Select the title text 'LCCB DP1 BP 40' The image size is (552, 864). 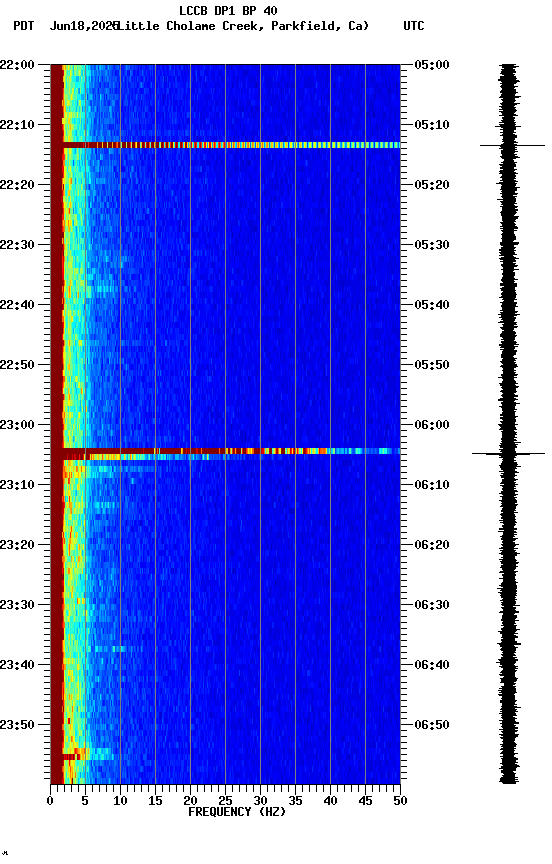(228, 11)
